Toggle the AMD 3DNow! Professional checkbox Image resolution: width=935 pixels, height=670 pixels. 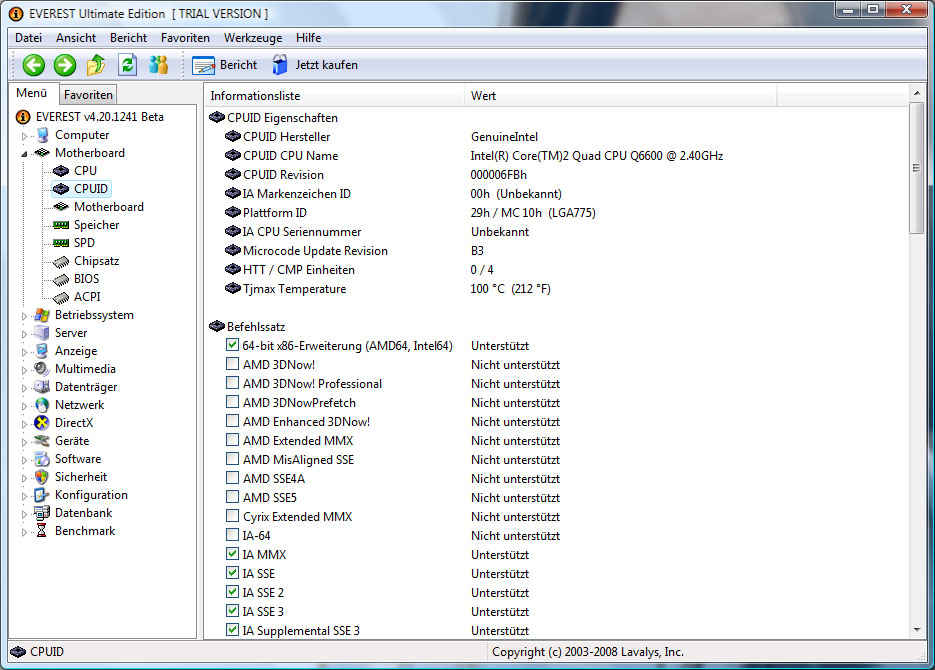pos(233,383)
